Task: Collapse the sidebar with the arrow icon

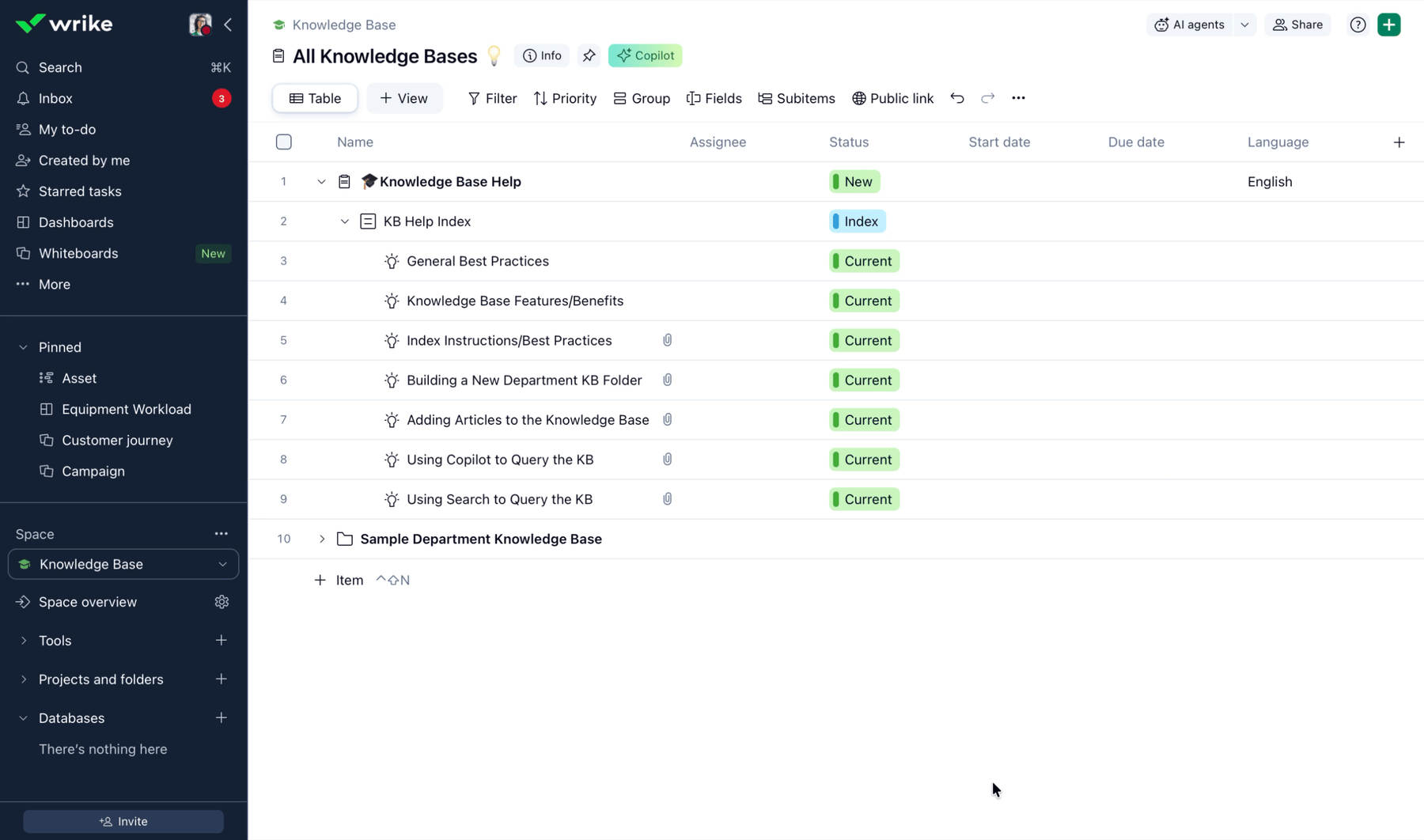Action: coord(228,25)
